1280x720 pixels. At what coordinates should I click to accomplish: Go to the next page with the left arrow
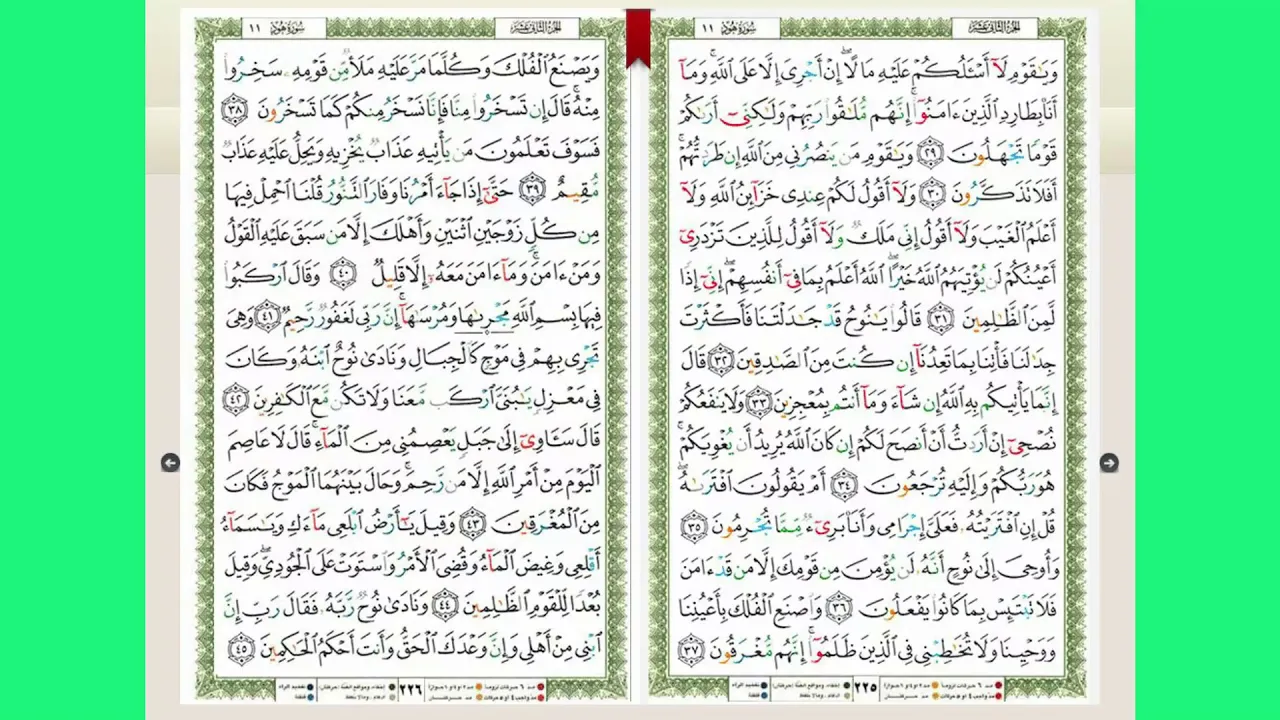170,462
